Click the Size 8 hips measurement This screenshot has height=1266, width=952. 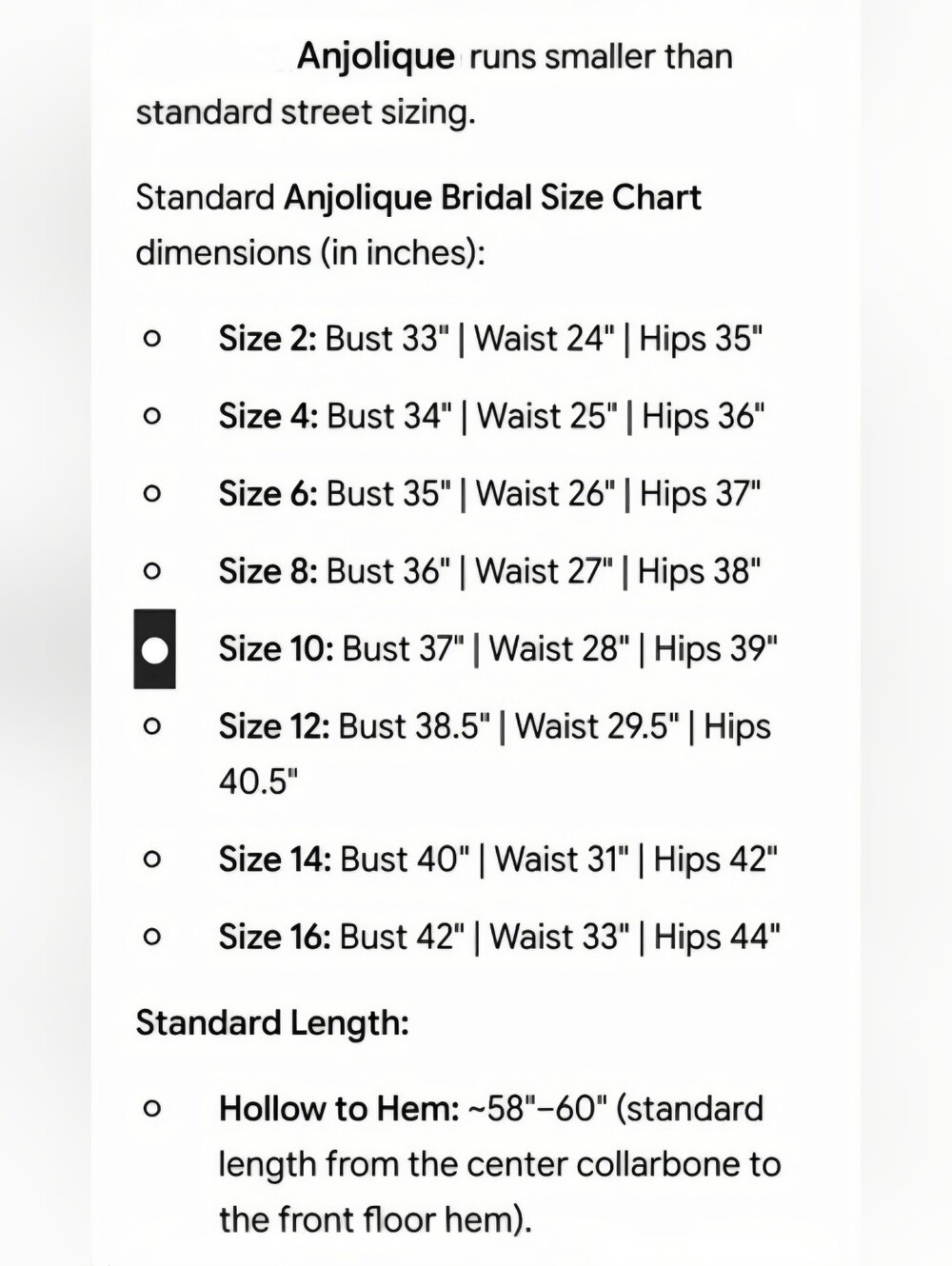(x=699, y=571)
